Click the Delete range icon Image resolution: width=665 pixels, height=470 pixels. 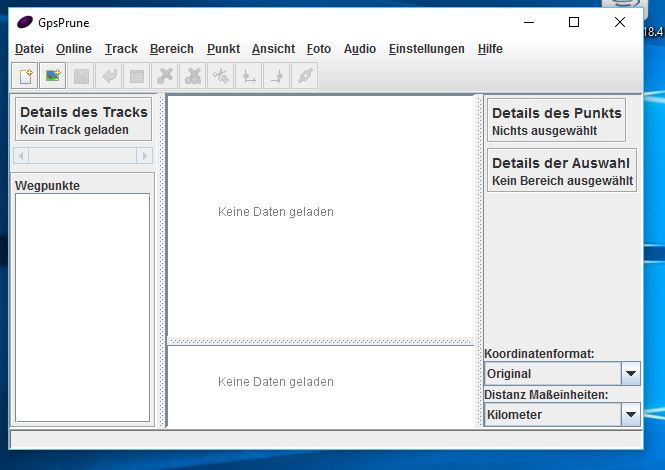point(193,76)
